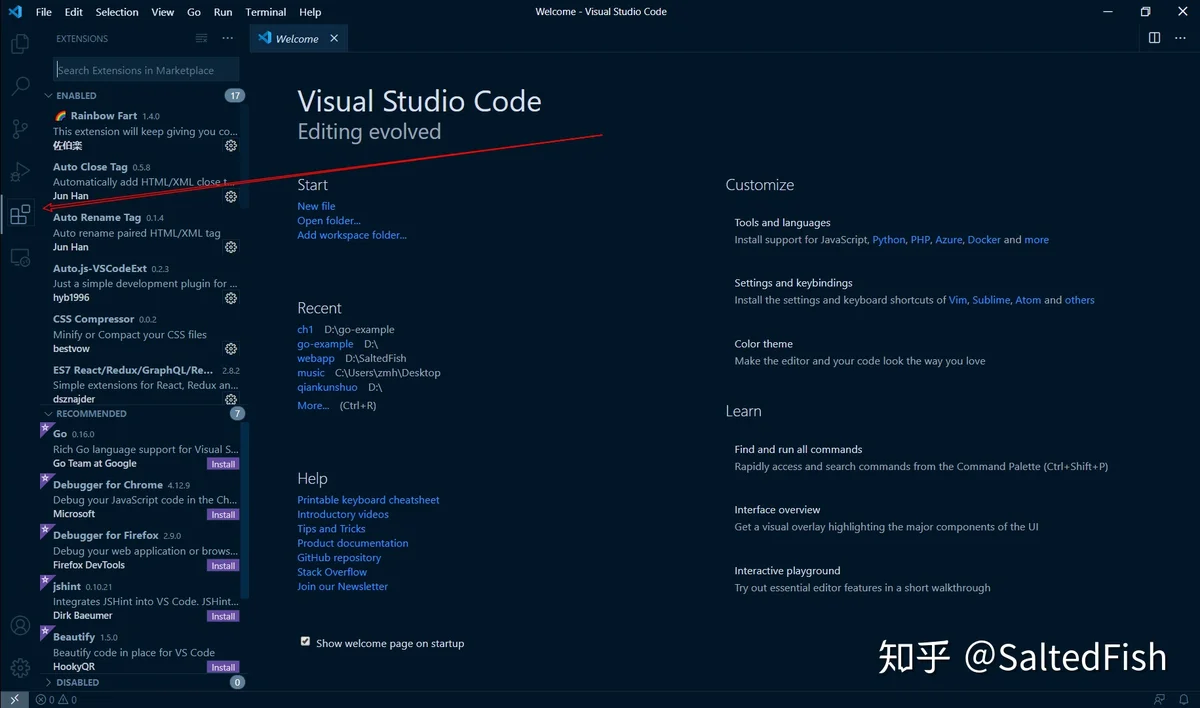Open the Selection menu
Screen dimensions: 1200x708
[117, 12]
